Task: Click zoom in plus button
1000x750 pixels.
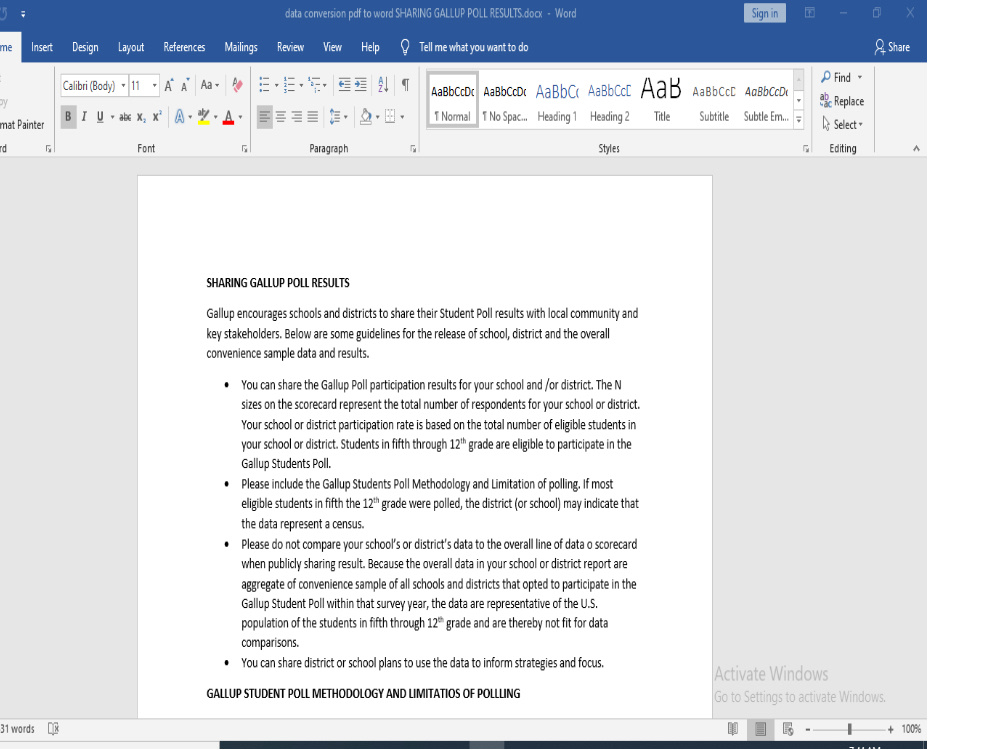Action: coord(890,729)
